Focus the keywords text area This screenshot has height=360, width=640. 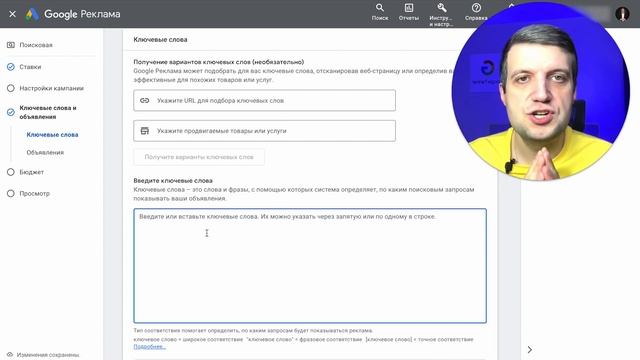tap(310, 266)
